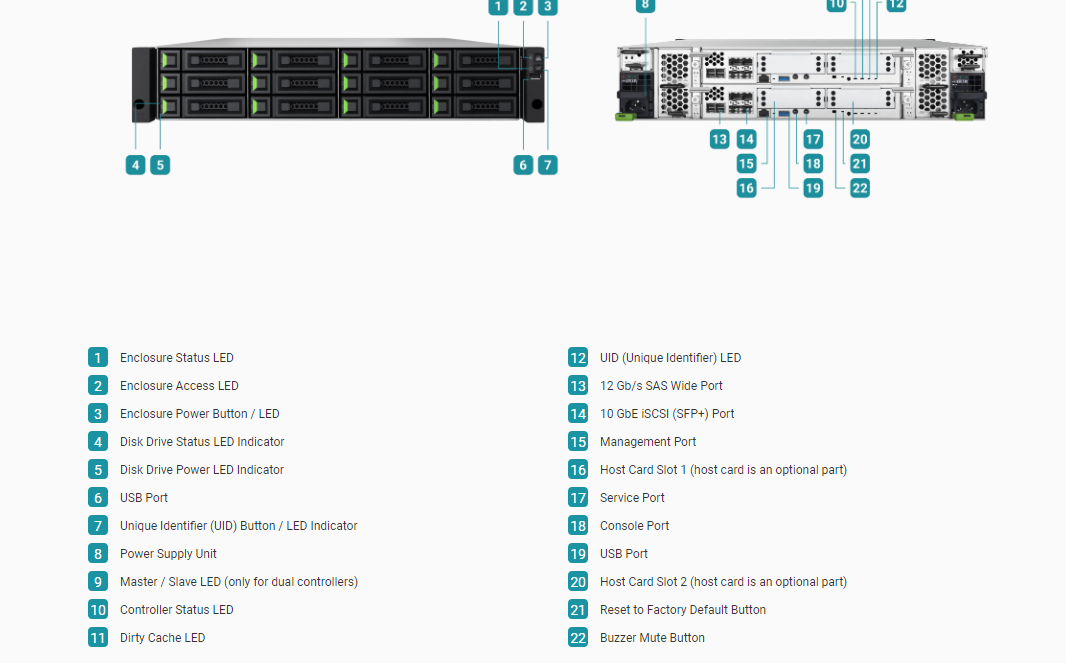1066x663 pixels.
Task: Select the text 'Controller Status LED'
Action: (177, 610)
